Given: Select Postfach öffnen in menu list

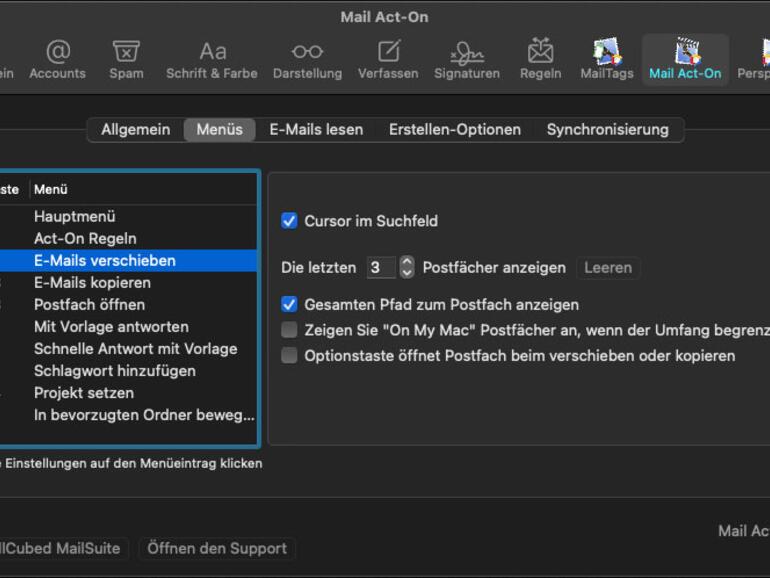Looking at the screenshot, I should click(x=89, y=304).
